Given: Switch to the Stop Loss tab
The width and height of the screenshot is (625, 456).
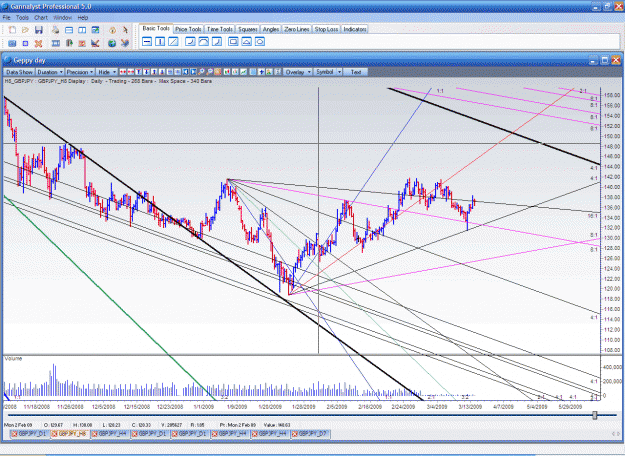Looking at the screenshot, I should [326, 29].
